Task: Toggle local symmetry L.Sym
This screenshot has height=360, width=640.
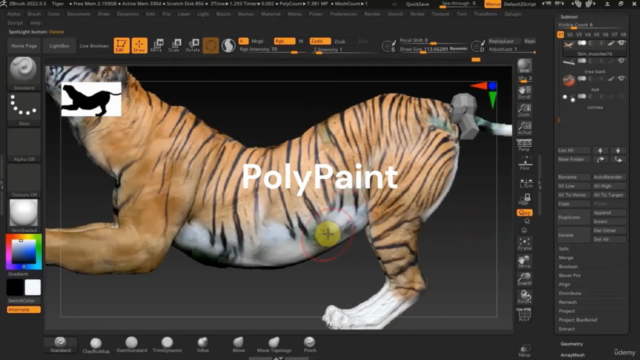Action: pos(526,182)
